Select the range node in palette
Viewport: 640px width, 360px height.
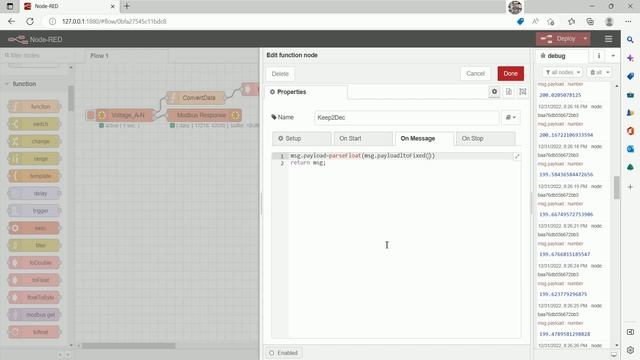click(x=34, y=159)
